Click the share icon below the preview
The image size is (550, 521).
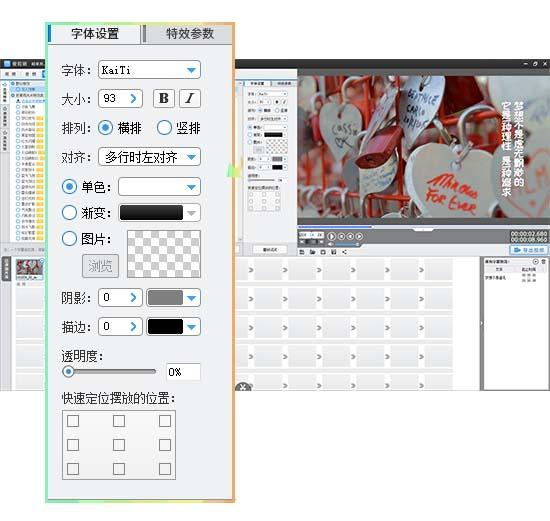click(344, 252)
